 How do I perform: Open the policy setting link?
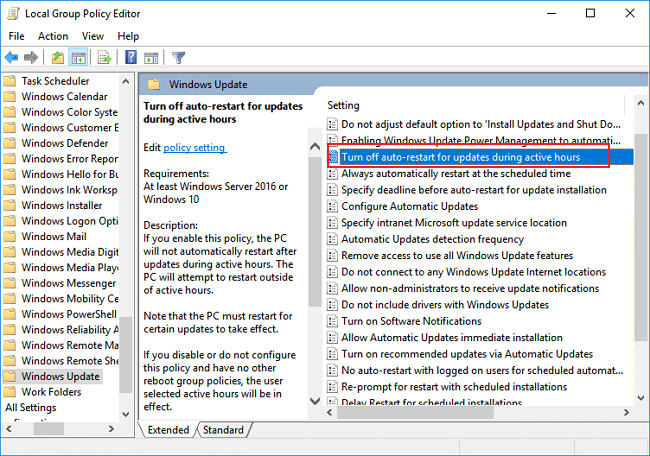(194, 148)
